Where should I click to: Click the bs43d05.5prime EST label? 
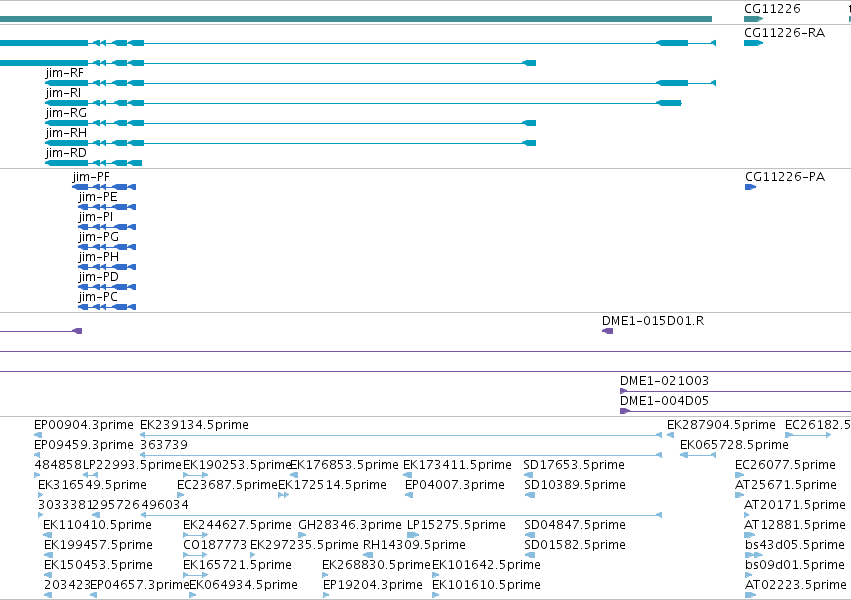tap(795, 546)
